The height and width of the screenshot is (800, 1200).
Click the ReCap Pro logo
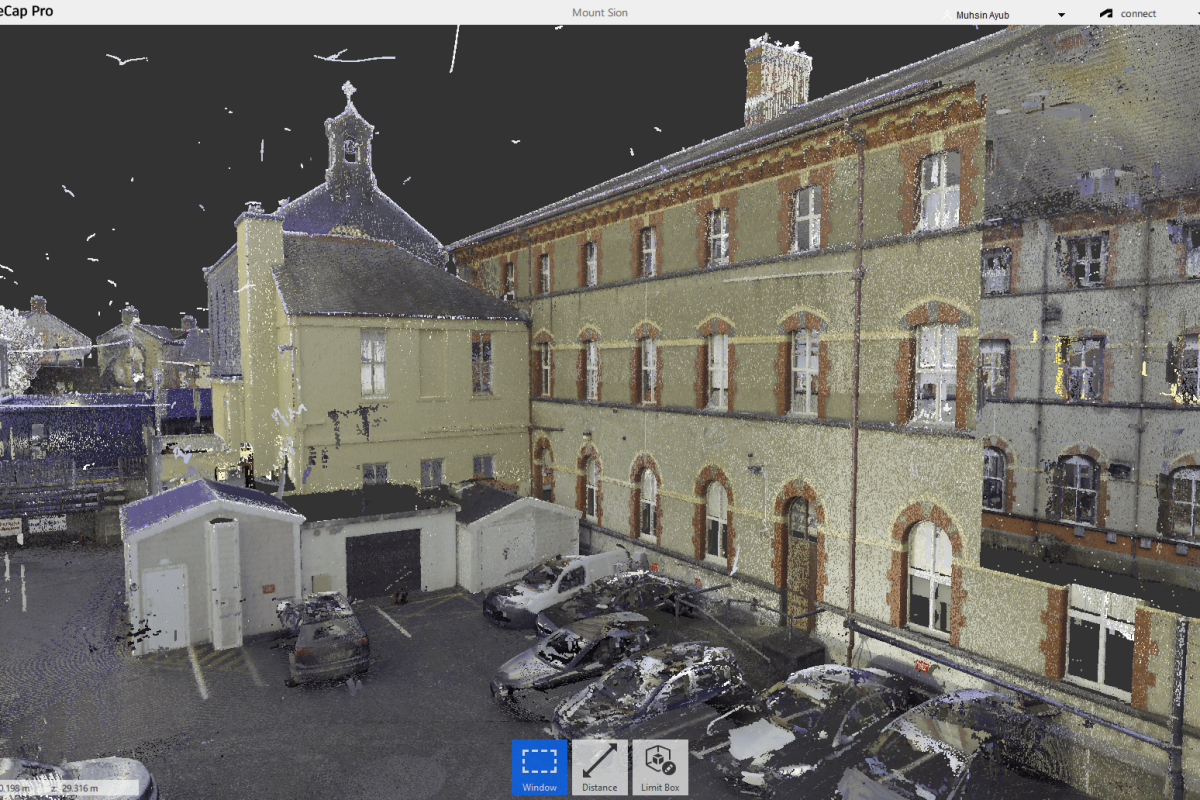point(25,11)
